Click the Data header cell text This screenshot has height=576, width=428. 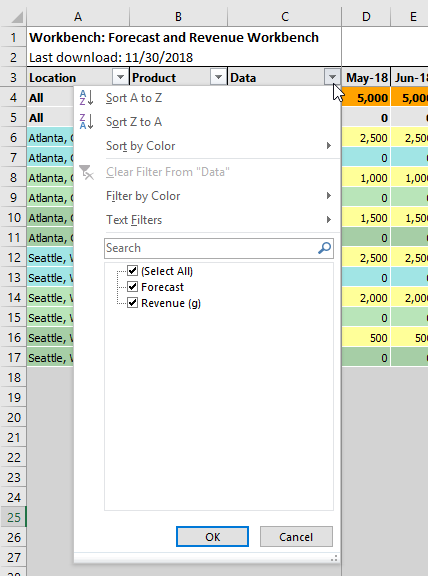point(243,78)
